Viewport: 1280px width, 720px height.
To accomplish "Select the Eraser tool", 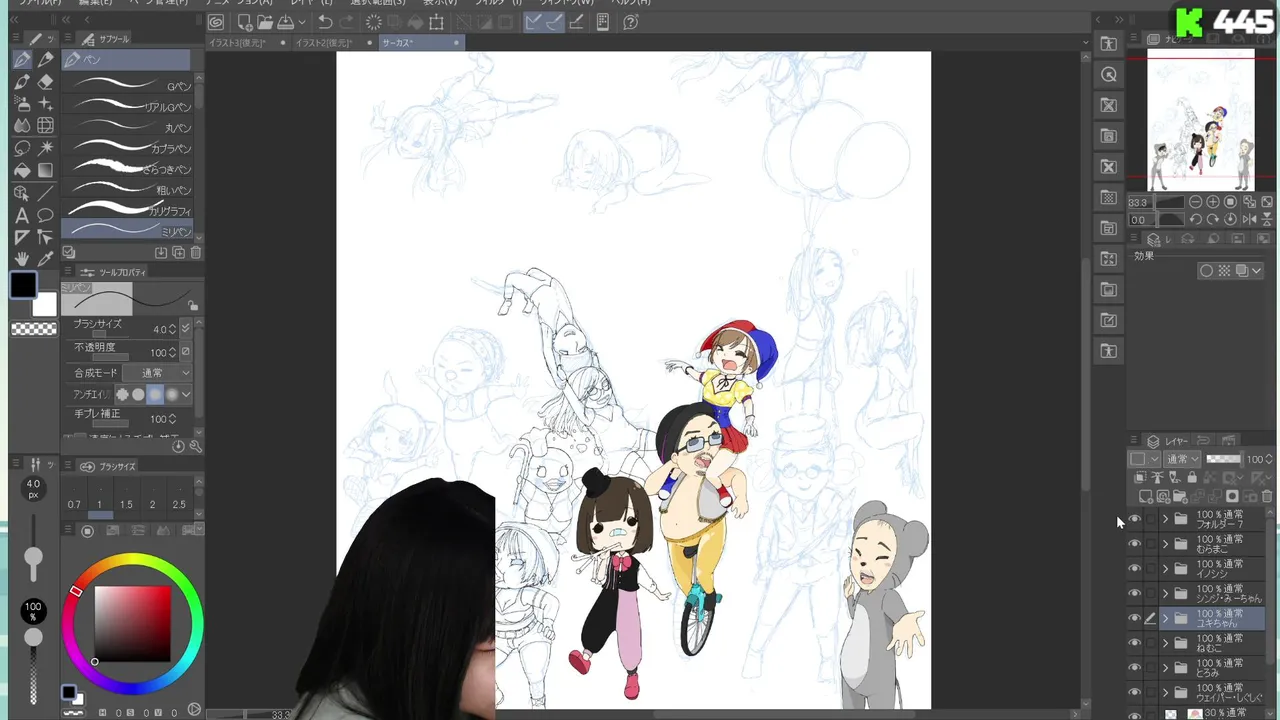I will coord(45,82).
